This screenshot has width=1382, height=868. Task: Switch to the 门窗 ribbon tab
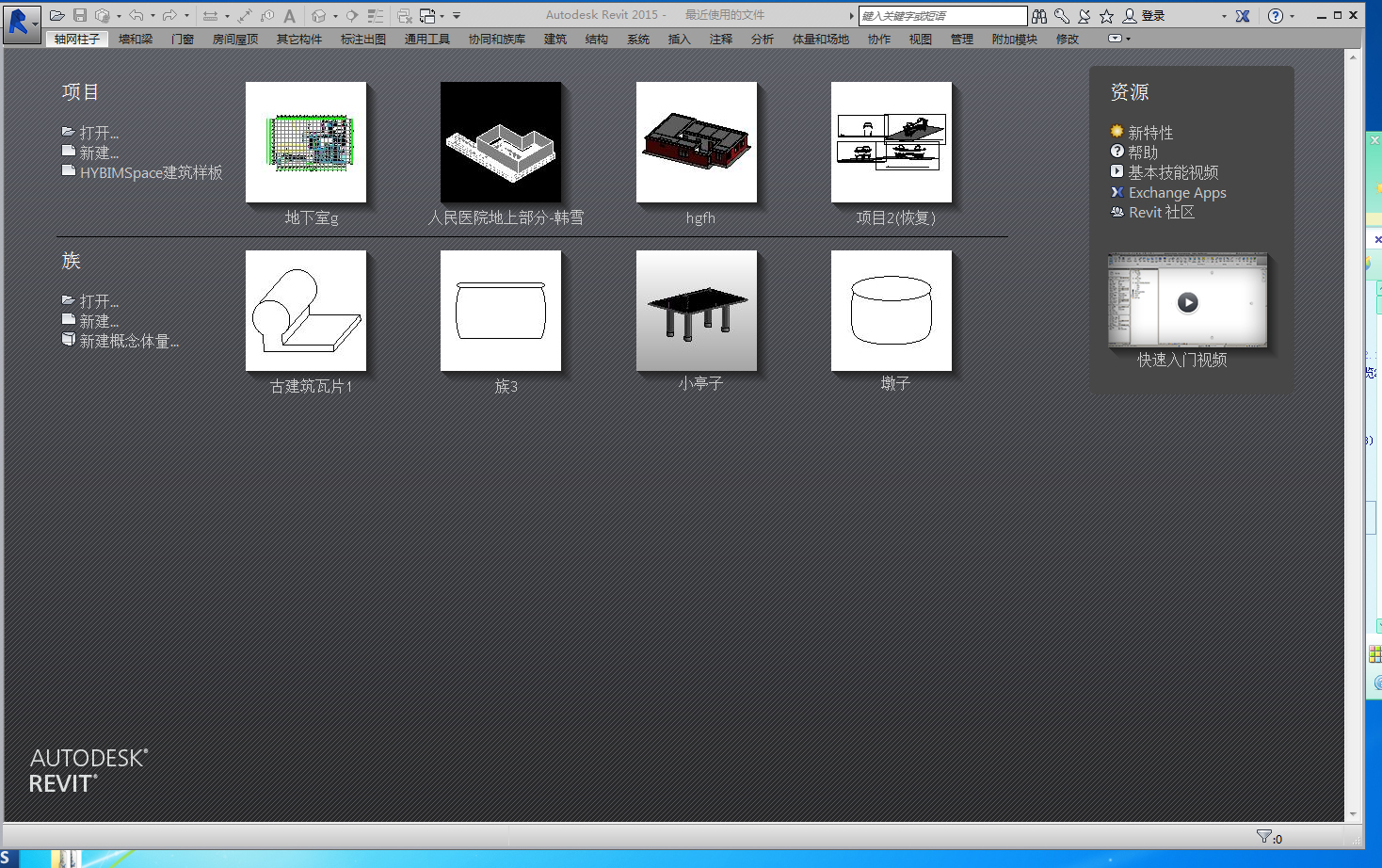[183, 39]
